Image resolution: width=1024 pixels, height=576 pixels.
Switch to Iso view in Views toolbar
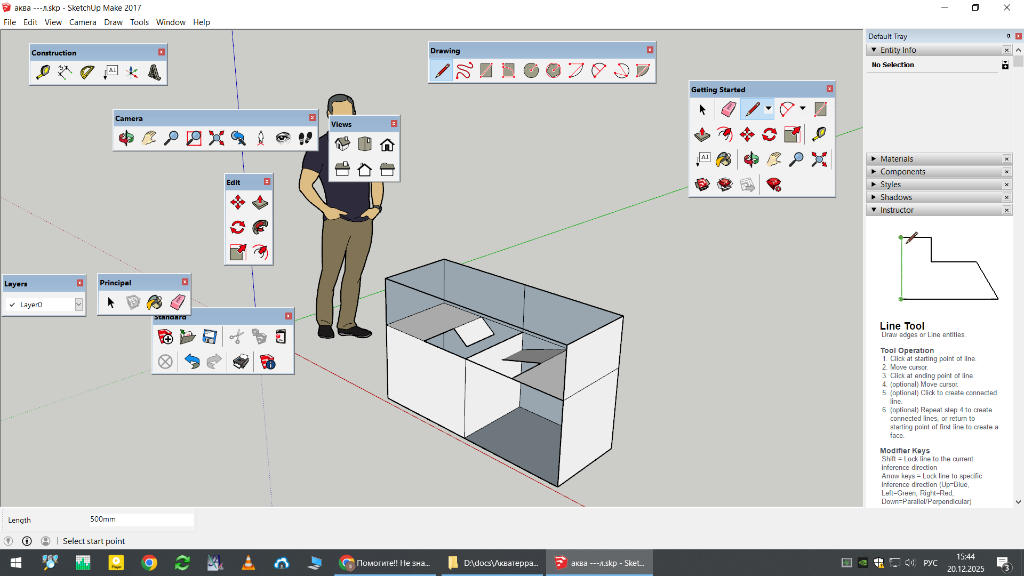(342, 145)
